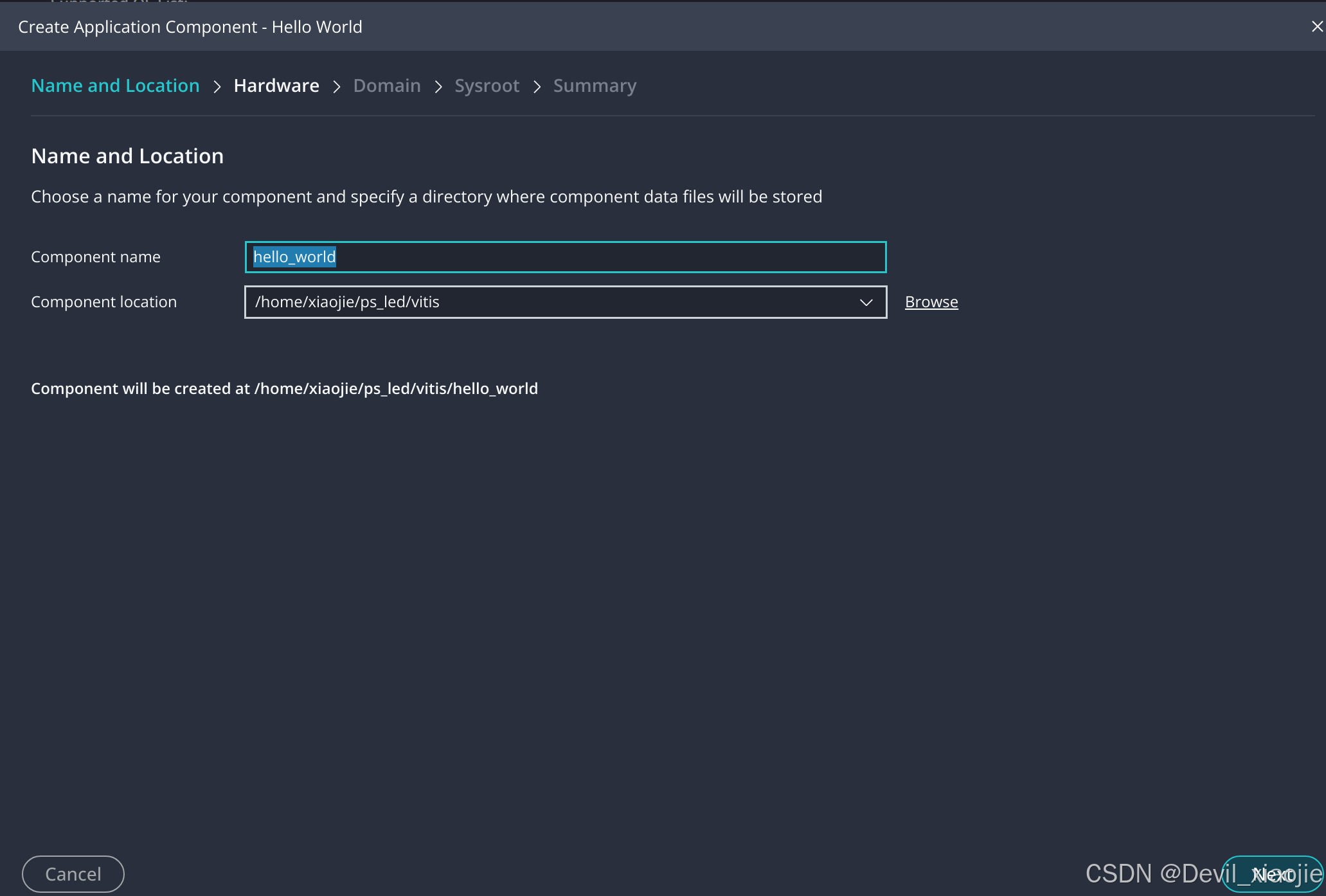Proceed with the Next button
1326x896 pixels.
tap(1271, 874)
